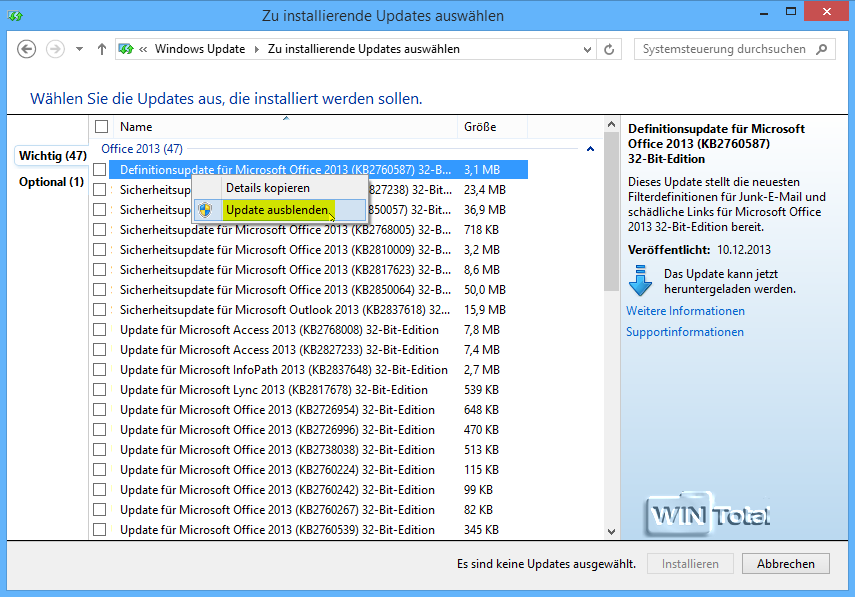Click Windows Update breadcrumb

[200, 49]
